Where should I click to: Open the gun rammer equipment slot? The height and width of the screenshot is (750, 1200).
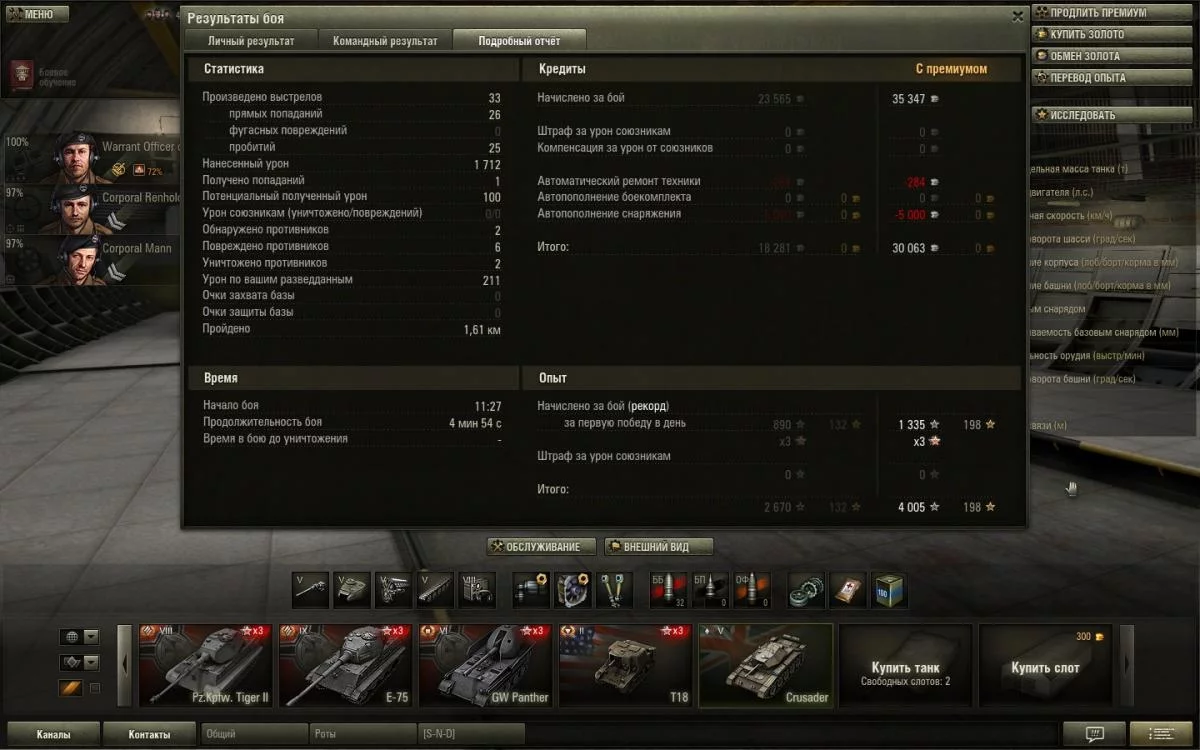tap(531, 590)
